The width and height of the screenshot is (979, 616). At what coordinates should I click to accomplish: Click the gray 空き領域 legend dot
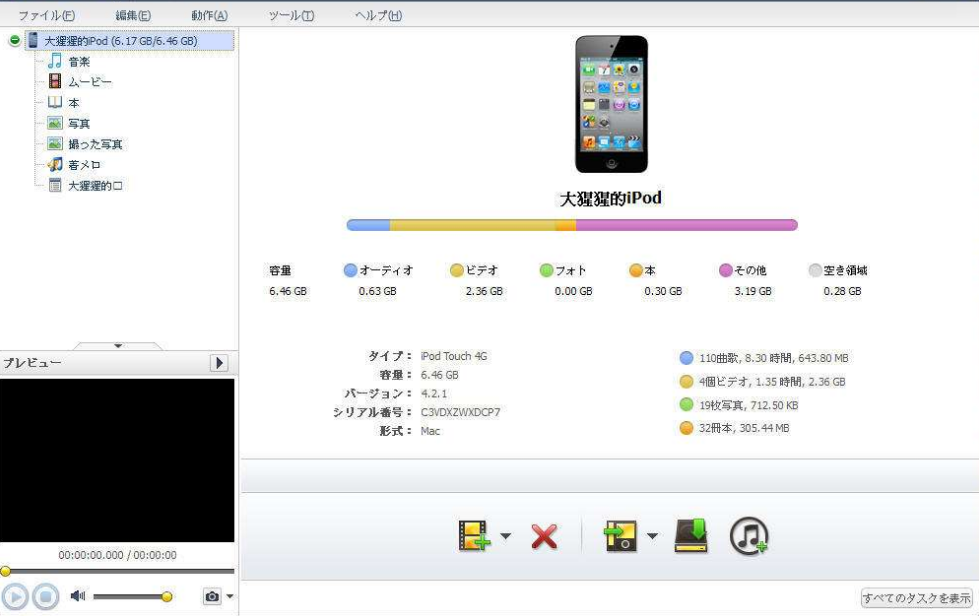815,270
